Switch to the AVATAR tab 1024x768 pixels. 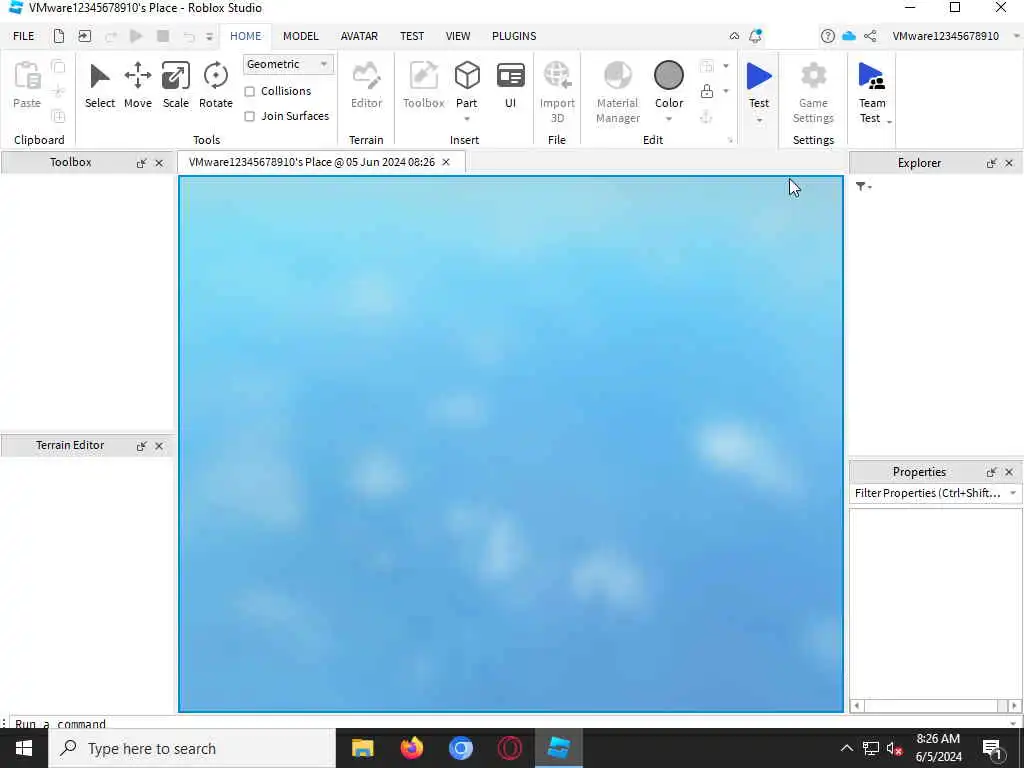tap(359, 36)
